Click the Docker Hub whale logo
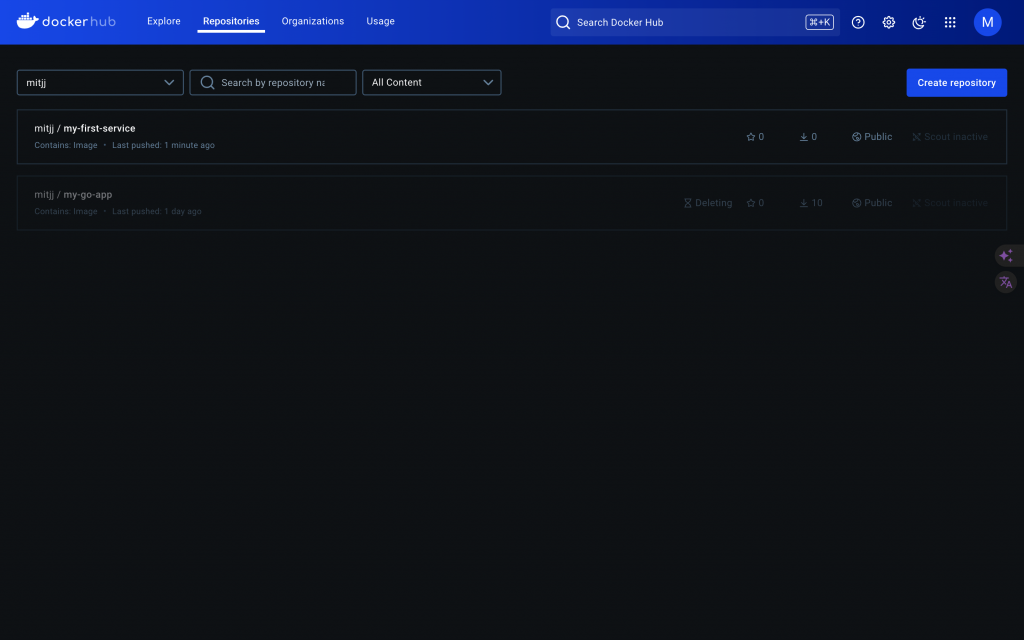 click(27, 21)
